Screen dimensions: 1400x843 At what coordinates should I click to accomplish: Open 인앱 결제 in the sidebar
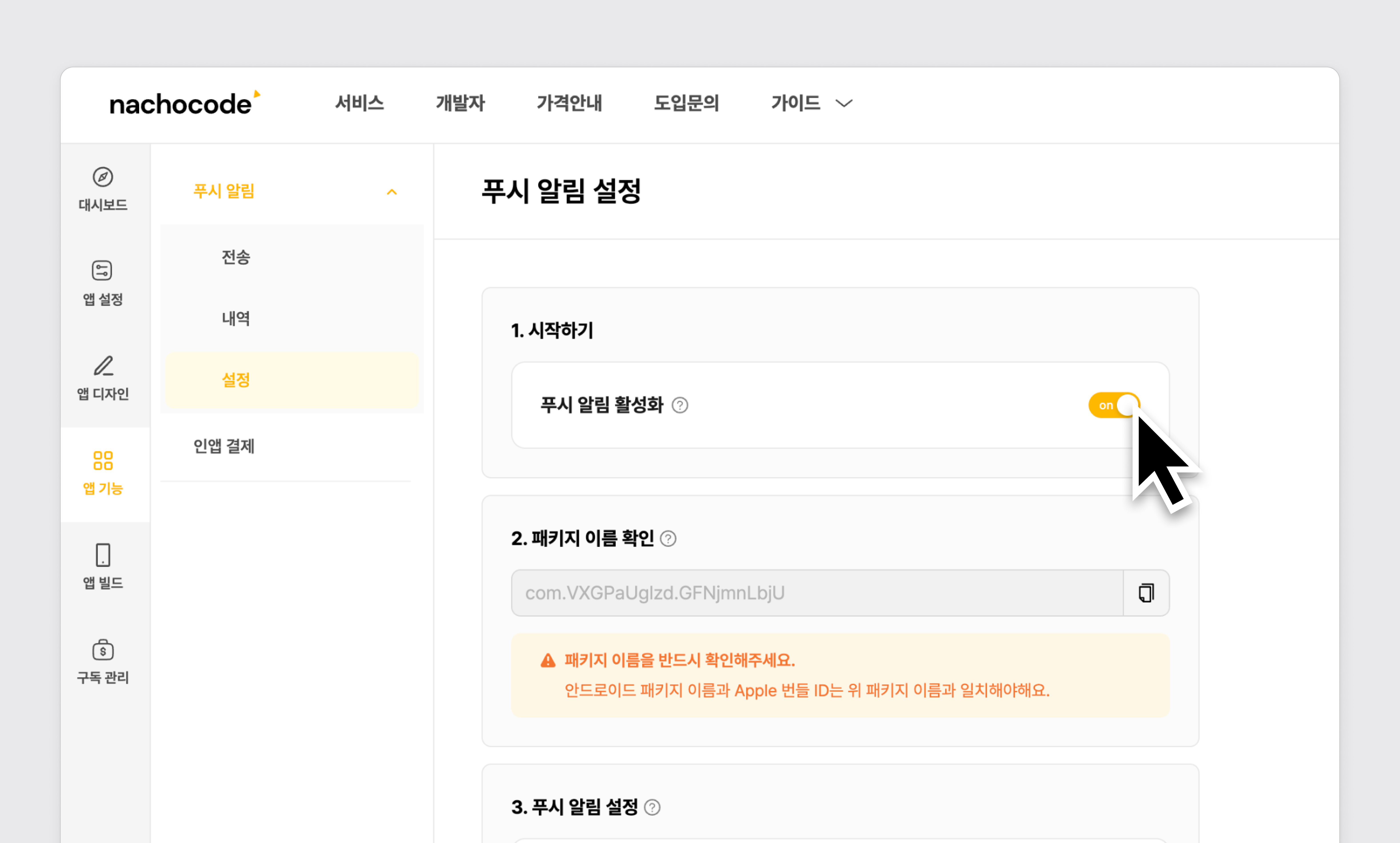[x=224, y=446]
